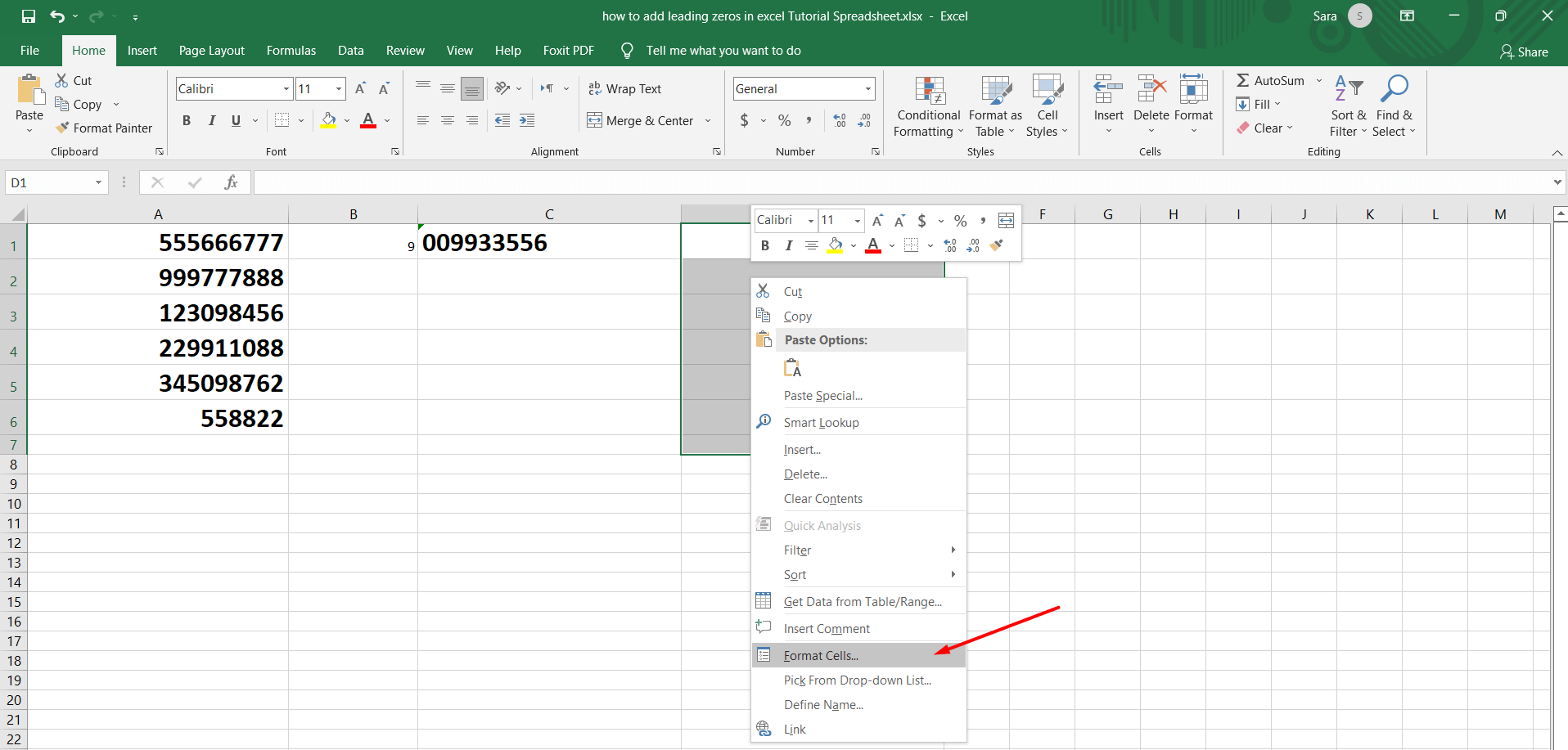Viewport: 1568px width, 750px height.
Task: Select Clear Contents in the context menu
Action: click(823, 498)
